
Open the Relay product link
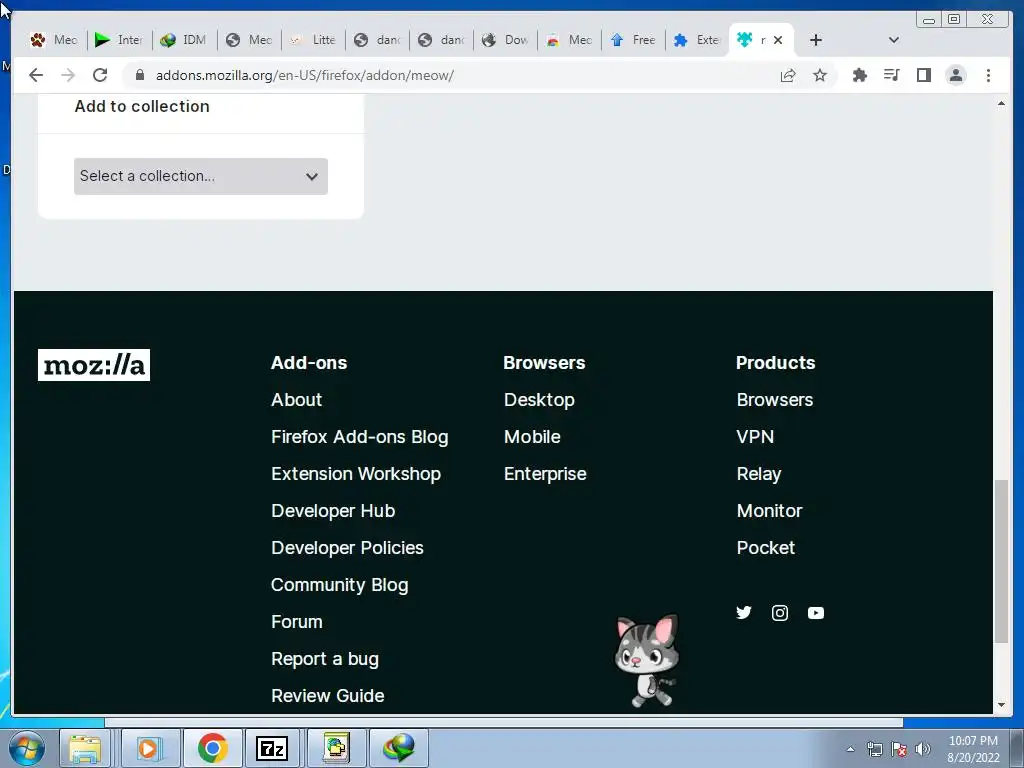[759, 473]
